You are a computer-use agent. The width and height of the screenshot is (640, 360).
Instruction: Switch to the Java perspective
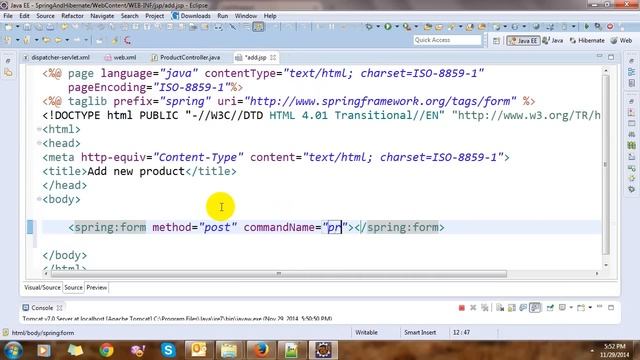point(553,40)
